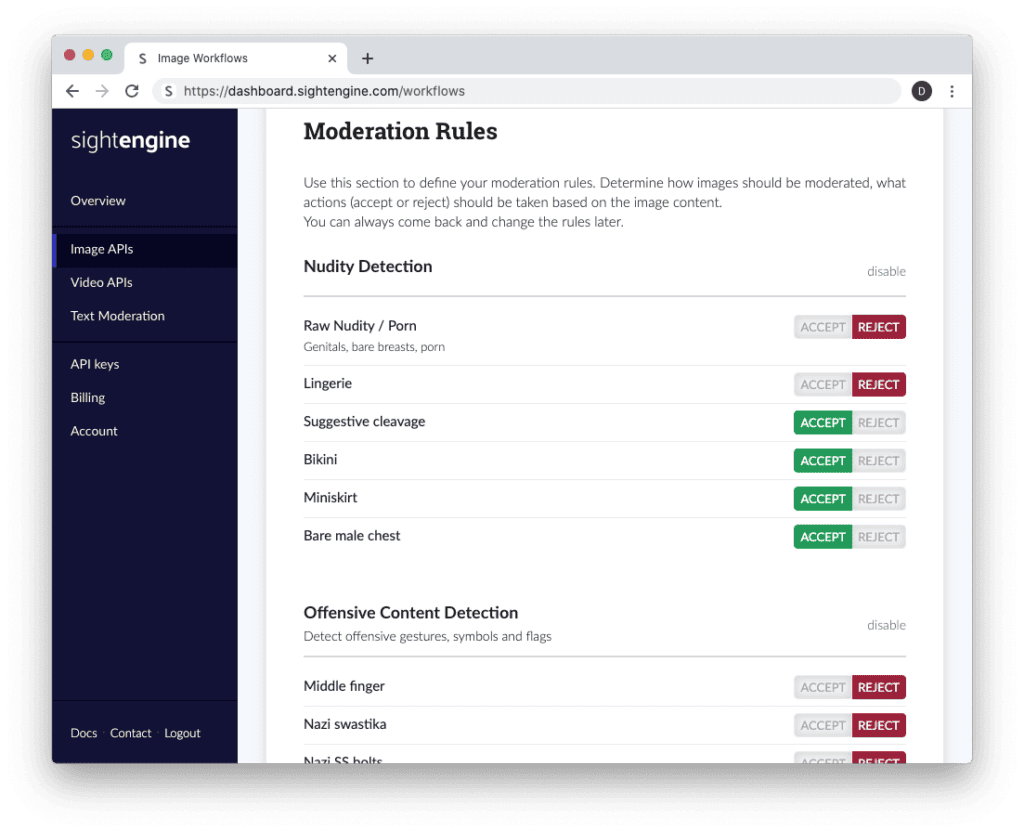Open a new browser tab with plus
The width and height of the screenshot is (1024, 832).
pos(368,59)
